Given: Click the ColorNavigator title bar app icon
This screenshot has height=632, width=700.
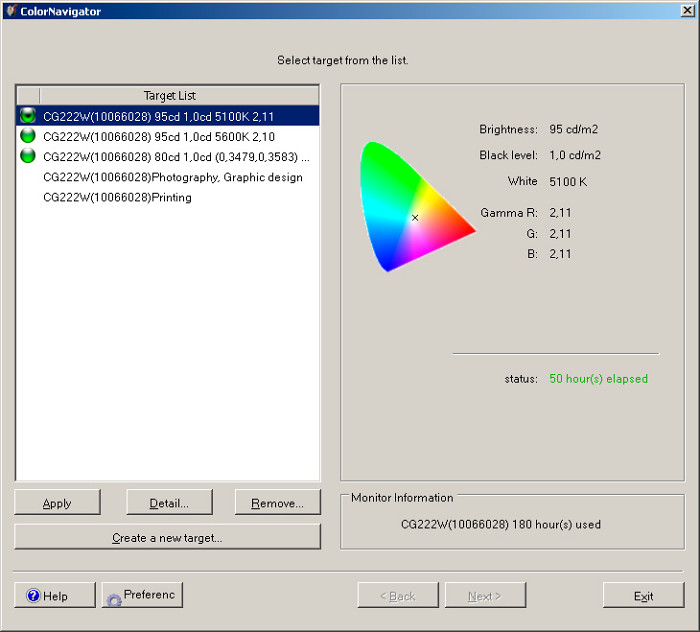Looking at the screenshot, I should coord(11,11).
